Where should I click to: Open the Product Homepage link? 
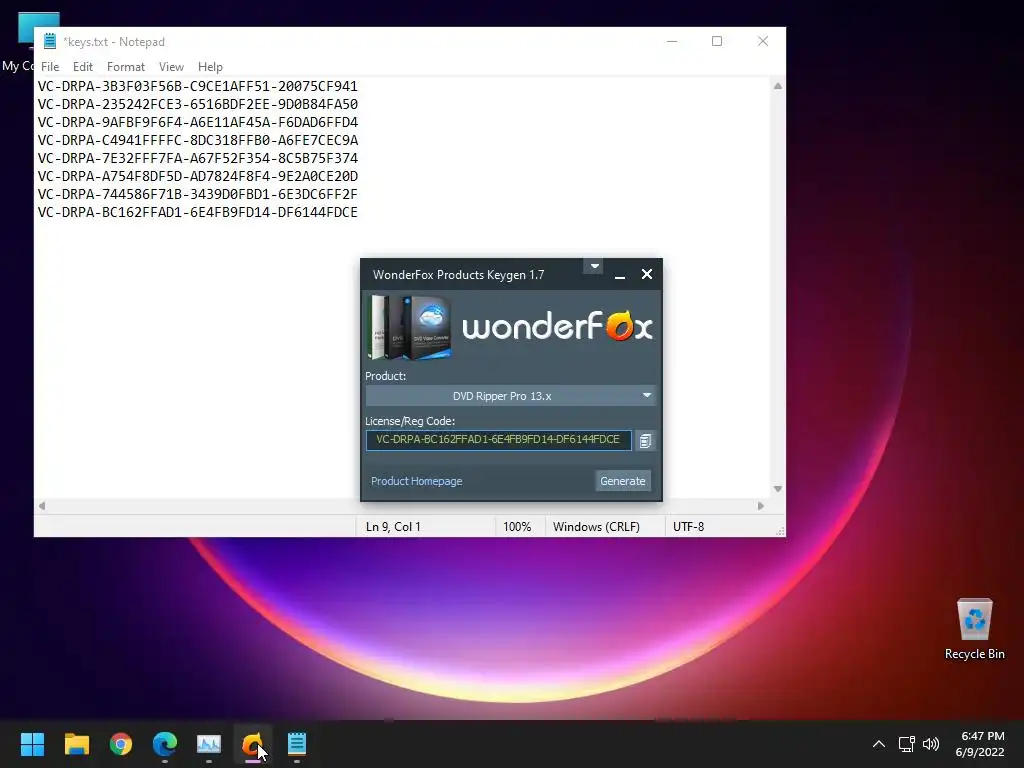click(417, 481)
